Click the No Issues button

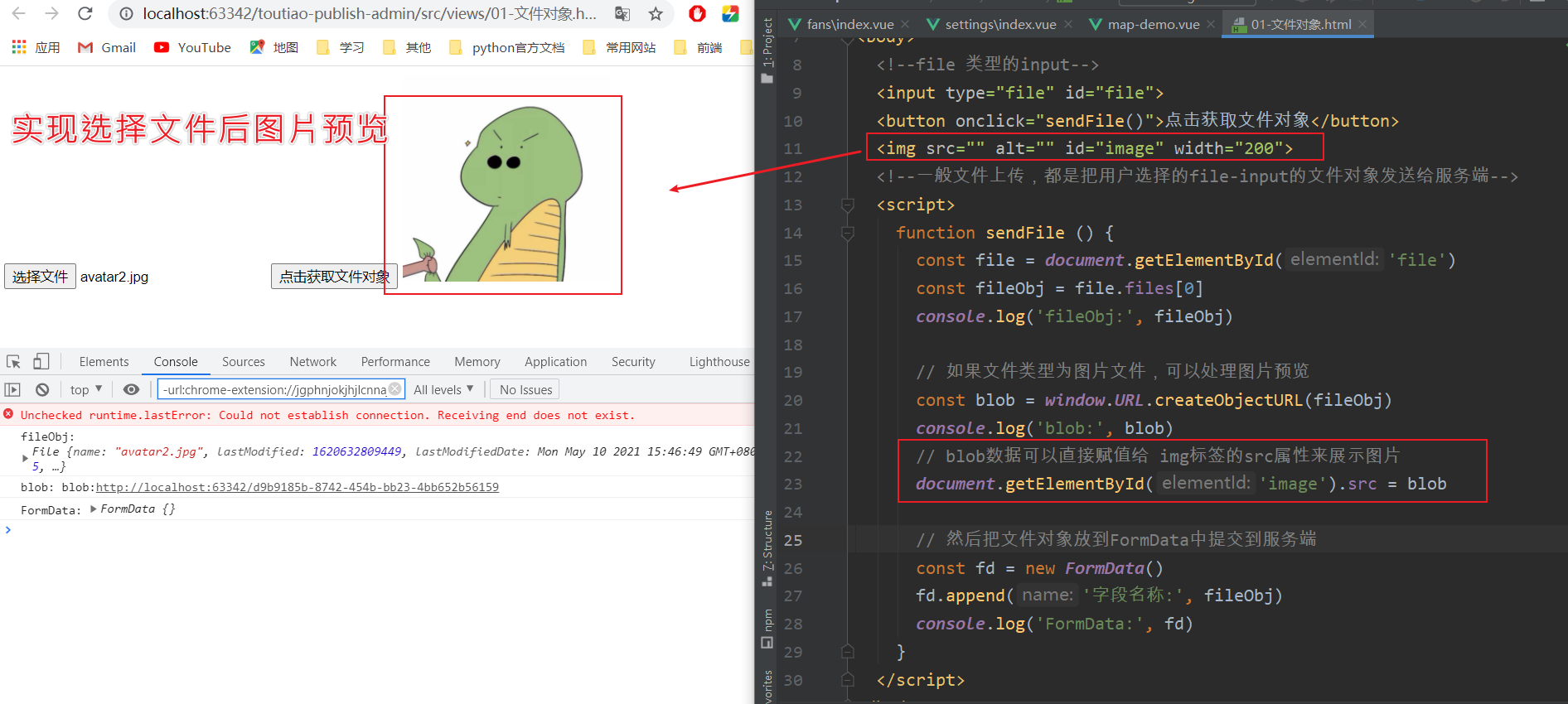(525, 389)
